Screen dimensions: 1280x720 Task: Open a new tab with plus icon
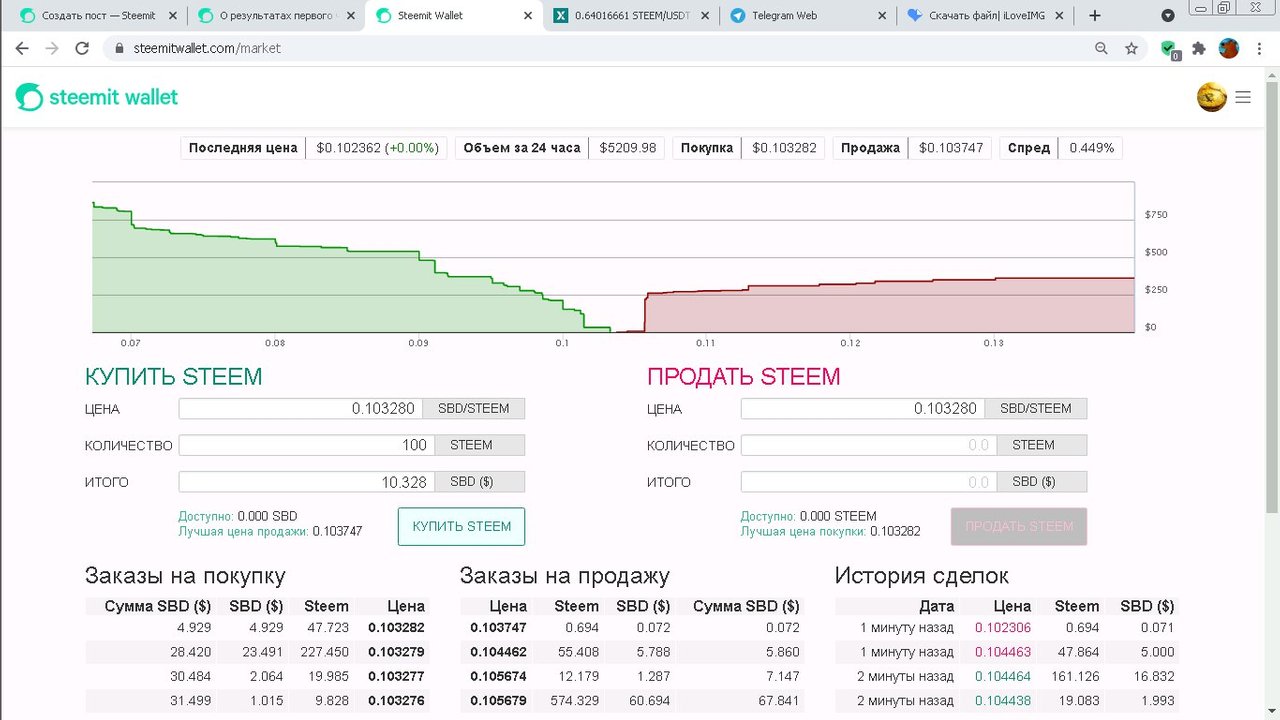point(1094,15)
